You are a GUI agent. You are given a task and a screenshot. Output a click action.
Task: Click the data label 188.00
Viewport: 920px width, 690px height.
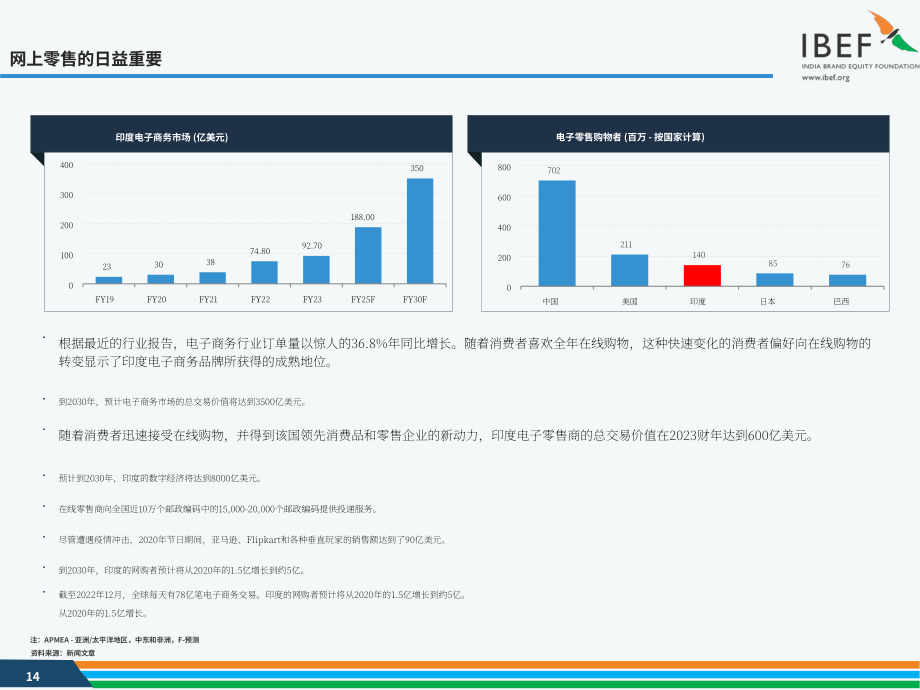pyautogui.click(x=363, y=217)
